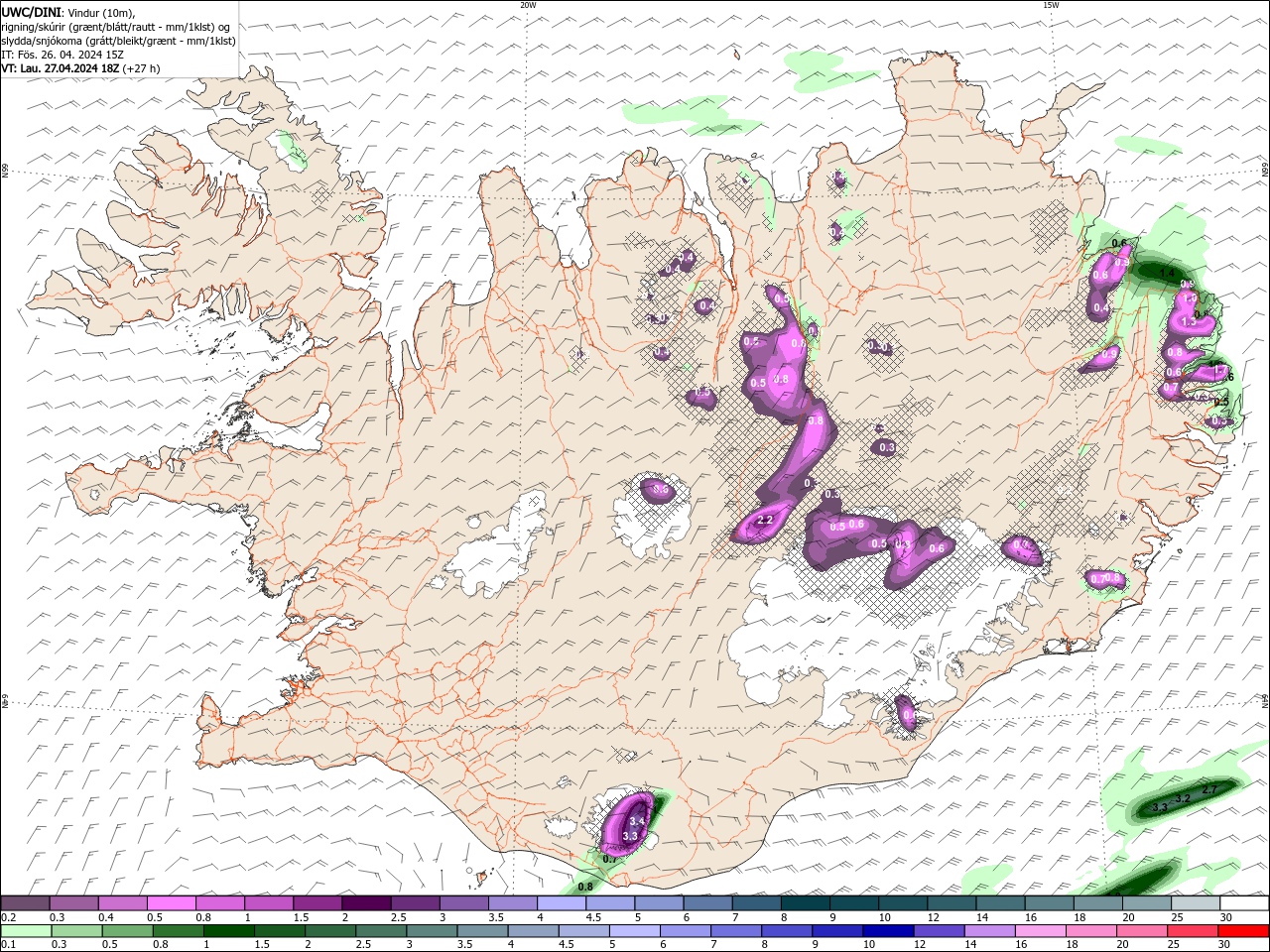Click the '3.2' rain value over the southeast sea
Image resolution: width=1270 pixels, height=952 pixels.
point(1182,798)
